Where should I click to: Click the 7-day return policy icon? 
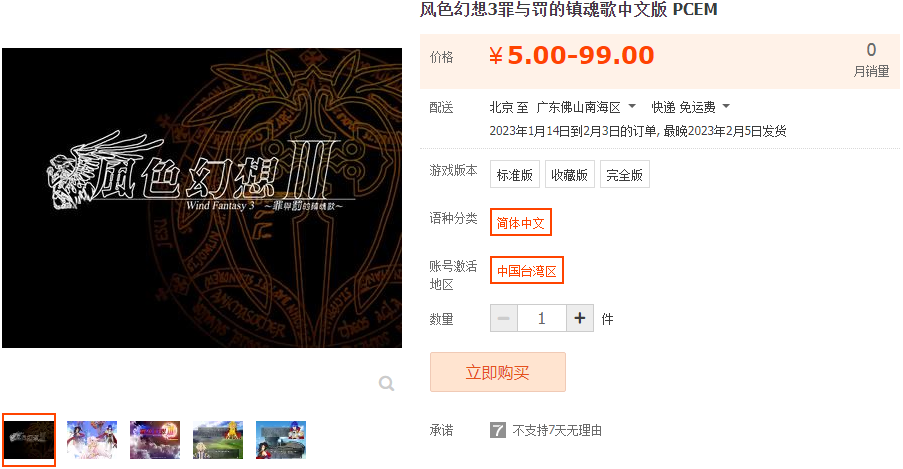click(498, 430)
